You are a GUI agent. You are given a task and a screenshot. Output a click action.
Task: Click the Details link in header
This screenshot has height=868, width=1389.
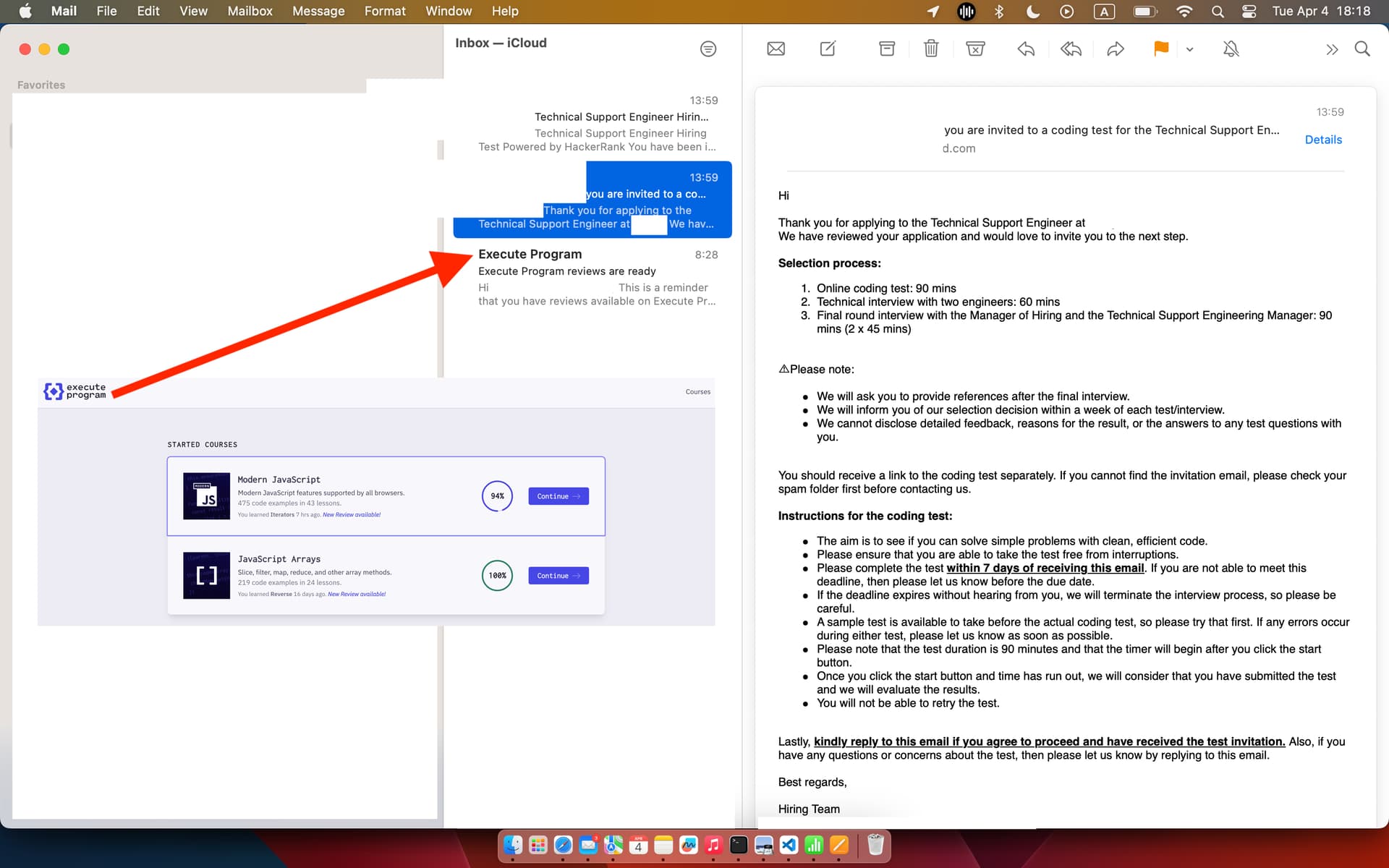(1322, 140)
